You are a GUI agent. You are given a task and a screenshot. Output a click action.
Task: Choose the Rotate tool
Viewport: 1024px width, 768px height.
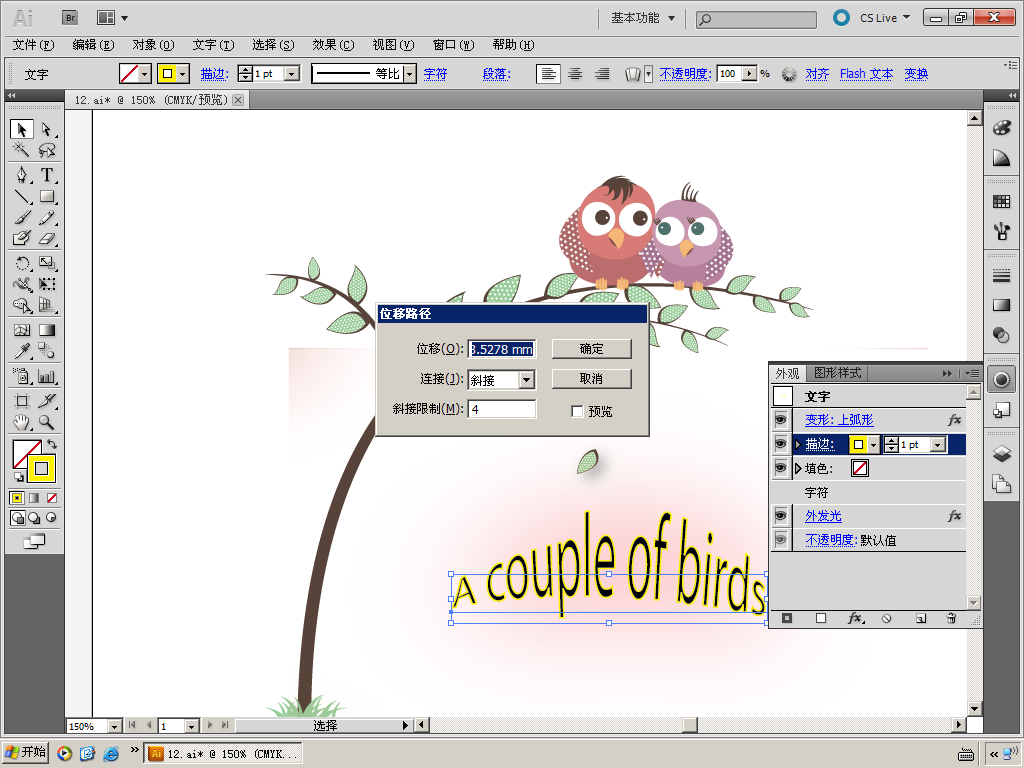(22, 263)
